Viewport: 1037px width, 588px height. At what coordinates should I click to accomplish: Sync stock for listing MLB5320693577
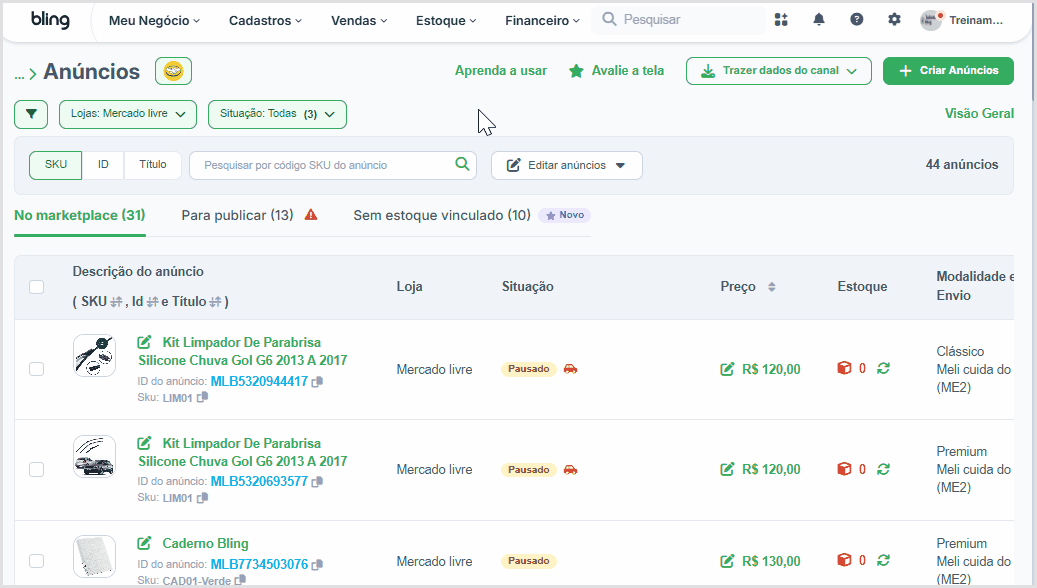tap(884, 469)
